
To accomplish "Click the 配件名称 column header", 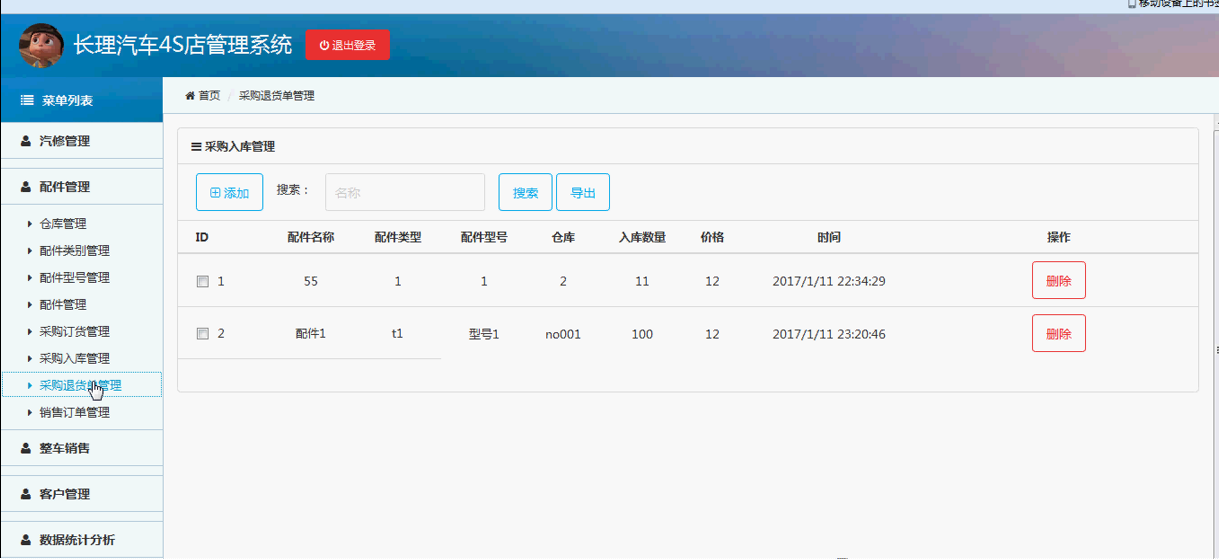I will coord(310,238).
